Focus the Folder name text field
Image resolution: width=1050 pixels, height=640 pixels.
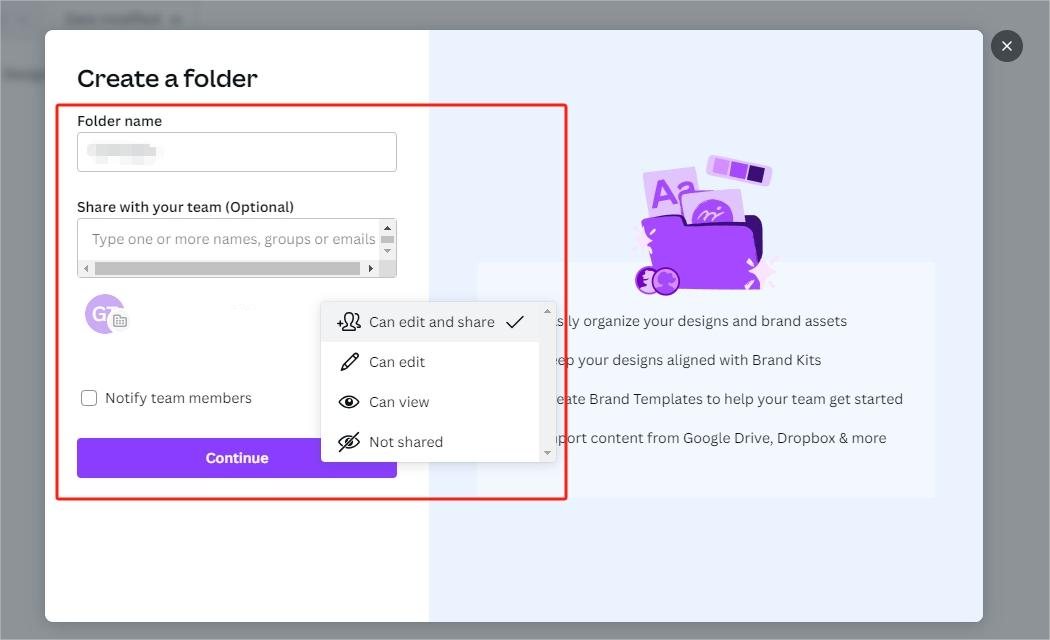[237, 152]
